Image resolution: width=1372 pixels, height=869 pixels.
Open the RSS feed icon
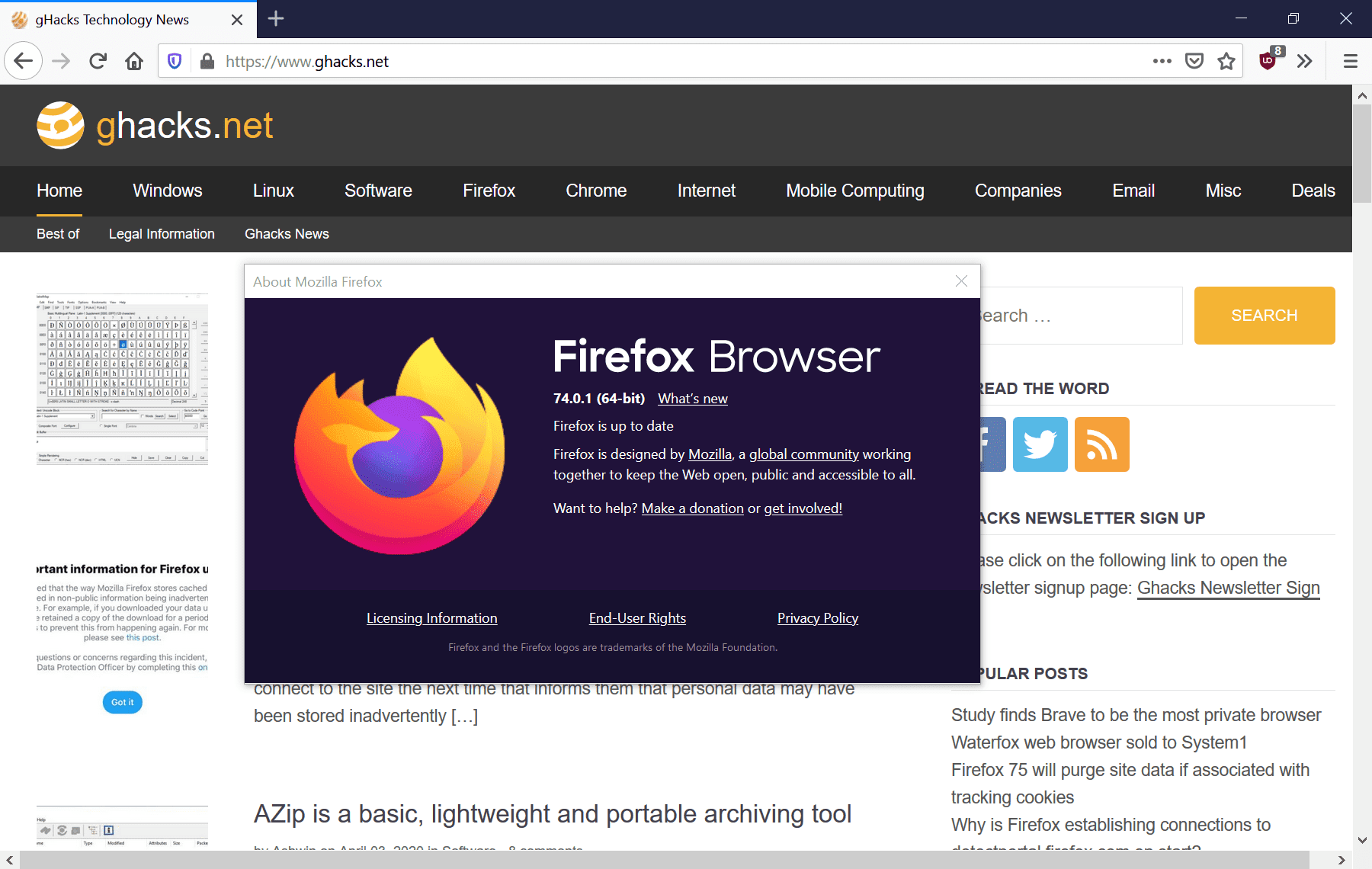1101,444
